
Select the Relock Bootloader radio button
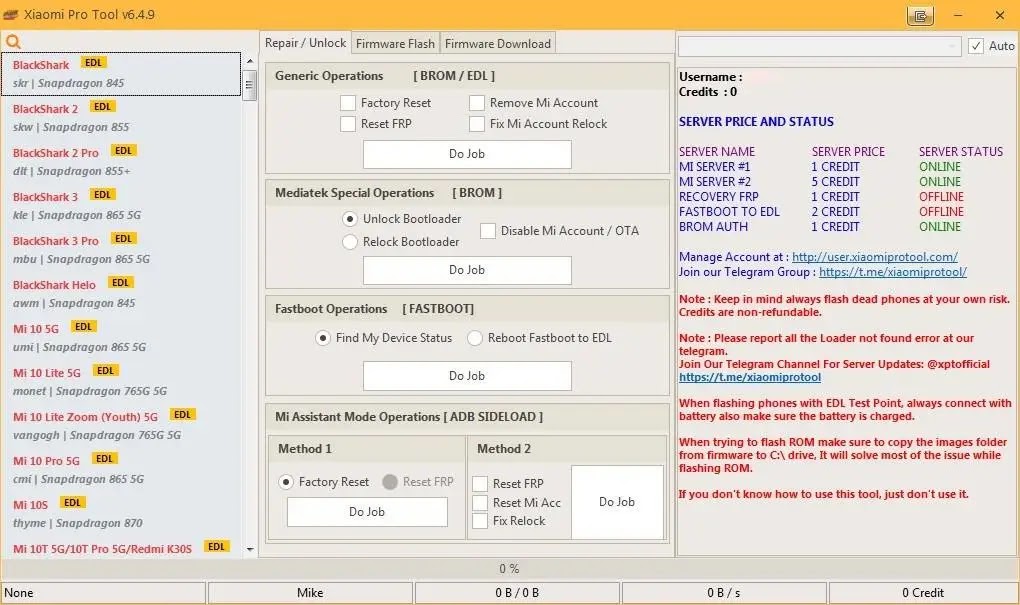tap(350, 242)
